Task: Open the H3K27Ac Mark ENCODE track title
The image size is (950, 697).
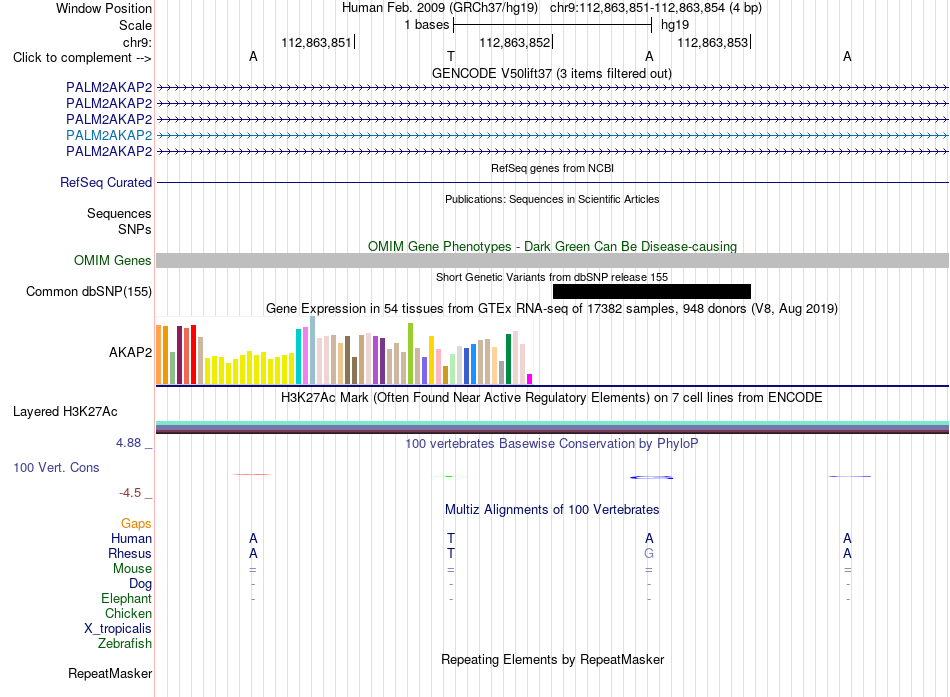Action: [x=552, y=398]
